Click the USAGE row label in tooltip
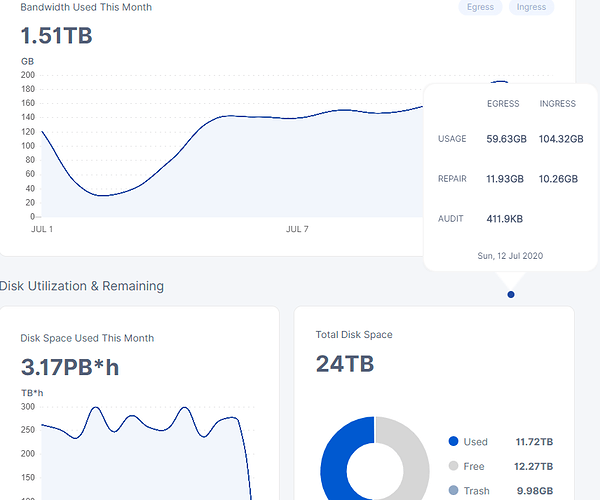Image resolution: width=600 pixels, height=500 pixels. click(x=452, y=139)
